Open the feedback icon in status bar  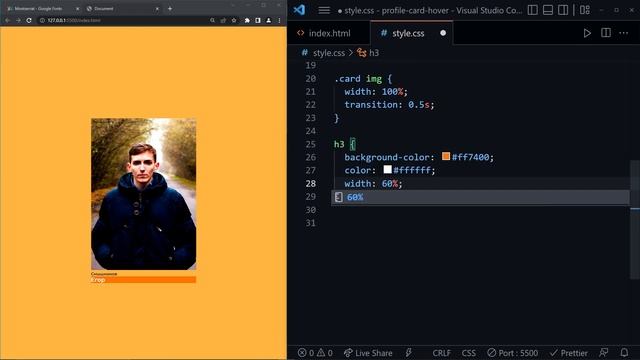click(x=603, y=353)
